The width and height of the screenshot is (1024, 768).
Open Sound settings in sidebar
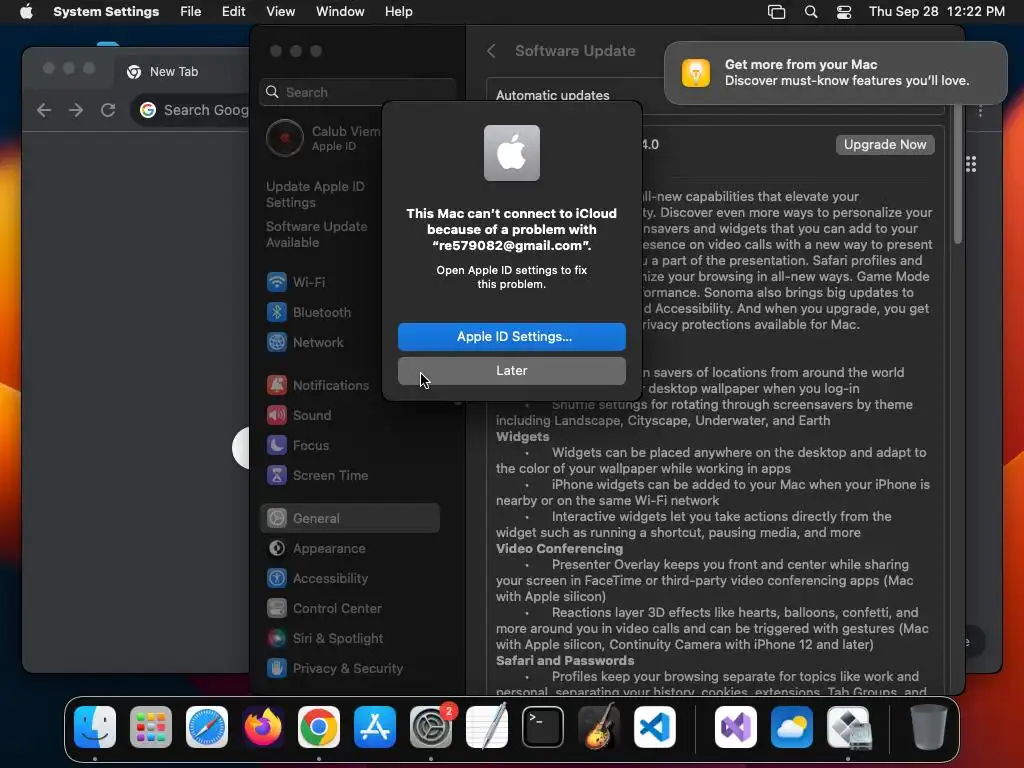350,415
